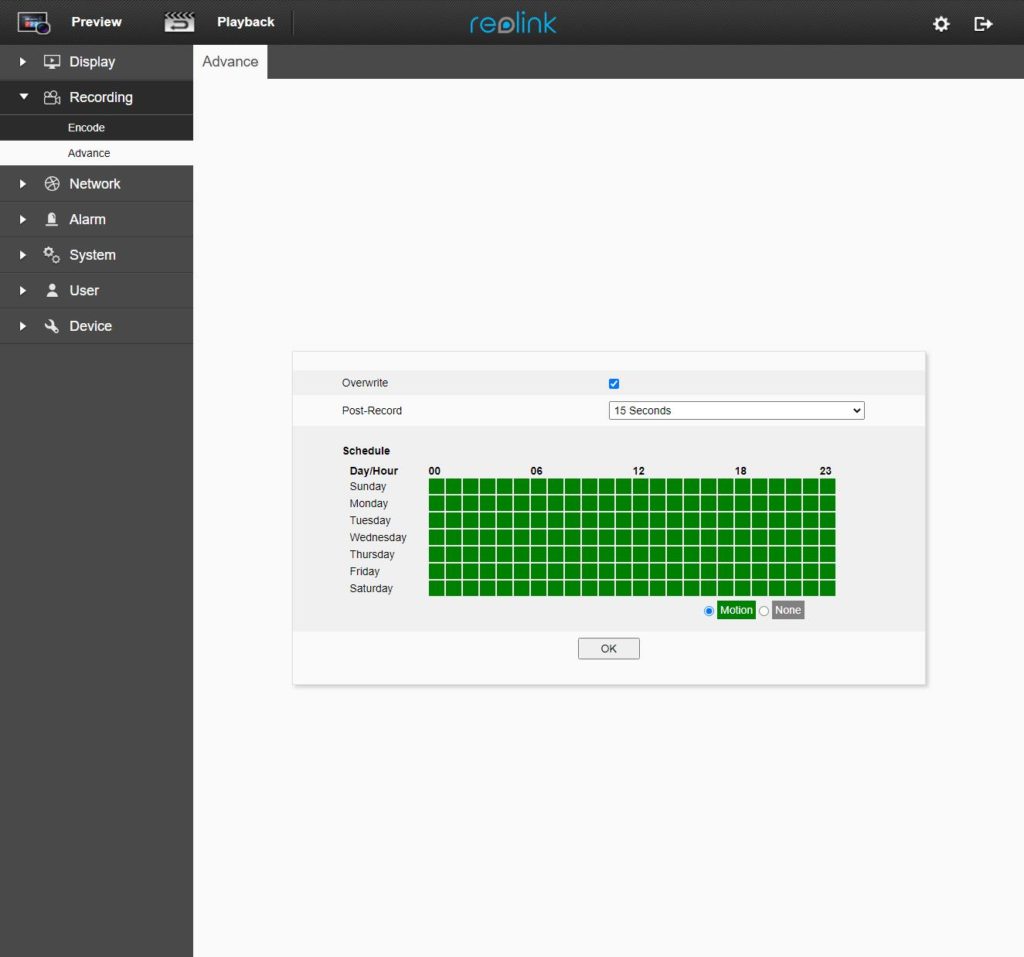Select the None radio button
Viewport: 1024px width, 957px height.
(x=764, y=611)
